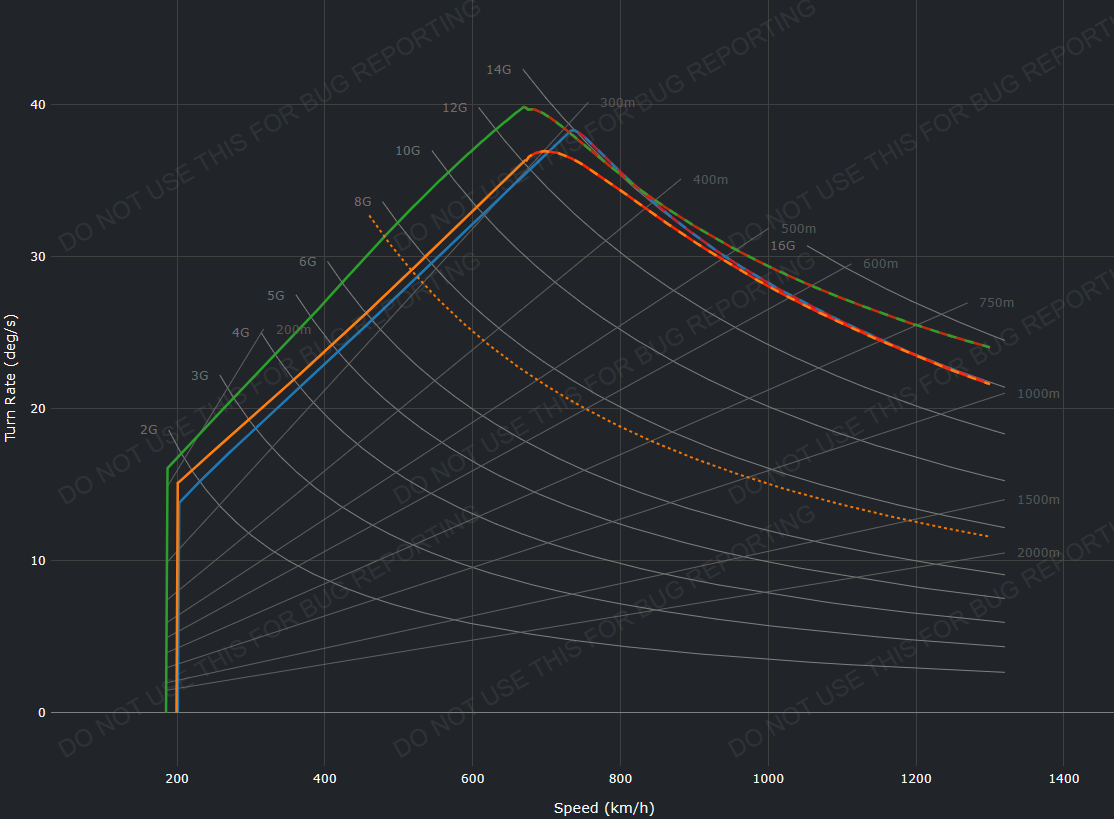Pick the 2G curve label
Screen dimensions: 1114x819
click(148, 430)
